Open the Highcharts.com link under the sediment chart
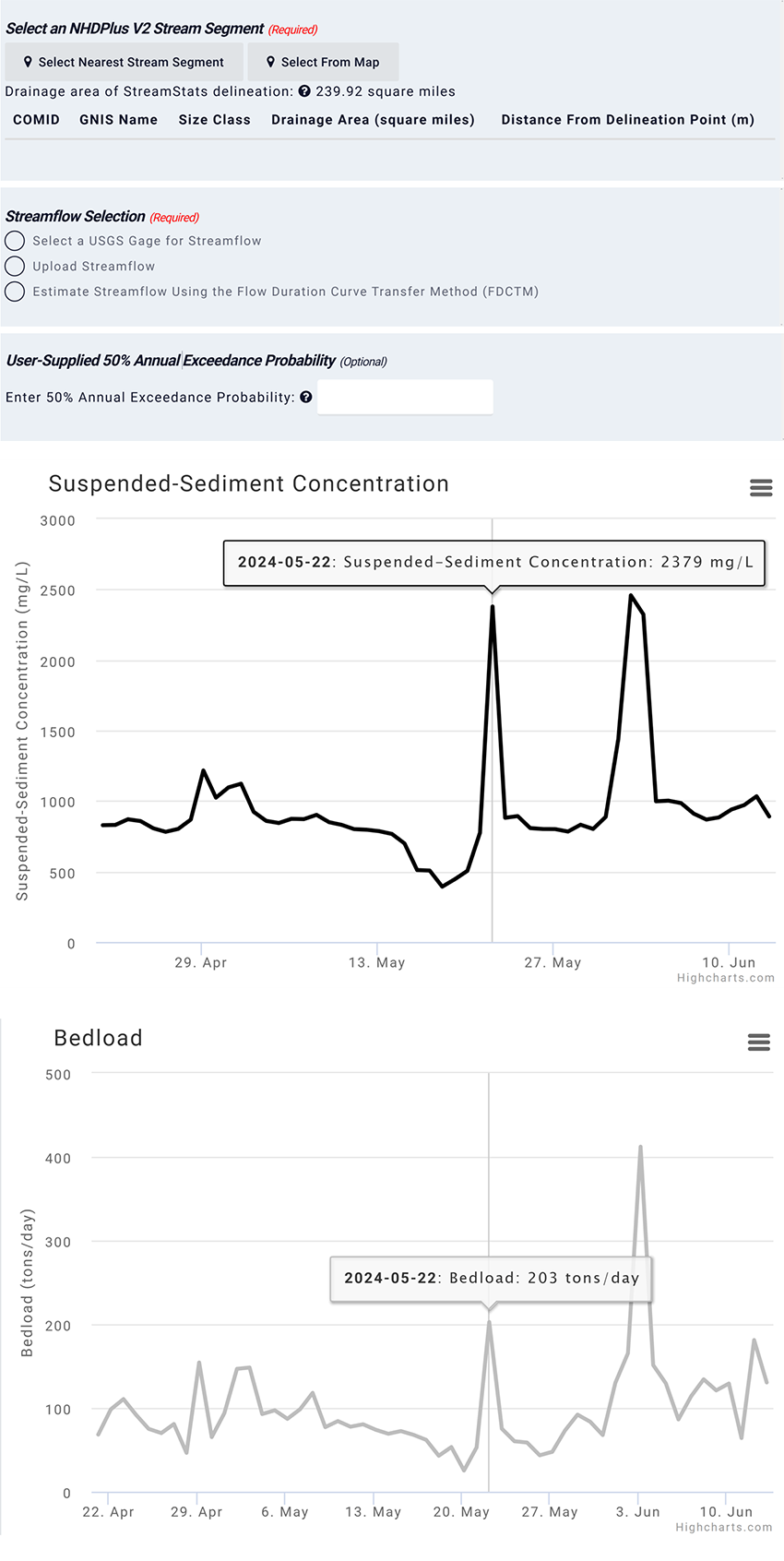The image size is (784, 1561). 726,978
